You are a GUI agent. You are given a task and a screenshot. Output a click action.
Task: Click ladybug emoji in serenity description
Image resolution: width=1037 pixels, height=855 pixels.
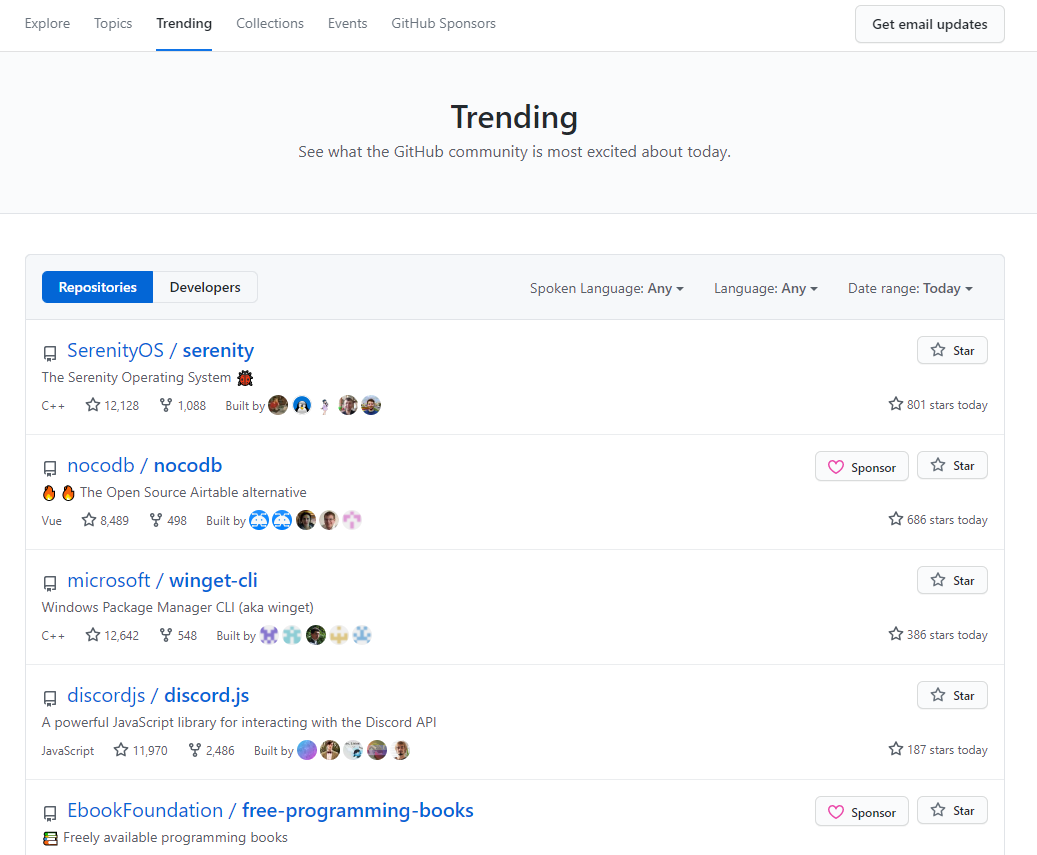click(x=245, y=378)
